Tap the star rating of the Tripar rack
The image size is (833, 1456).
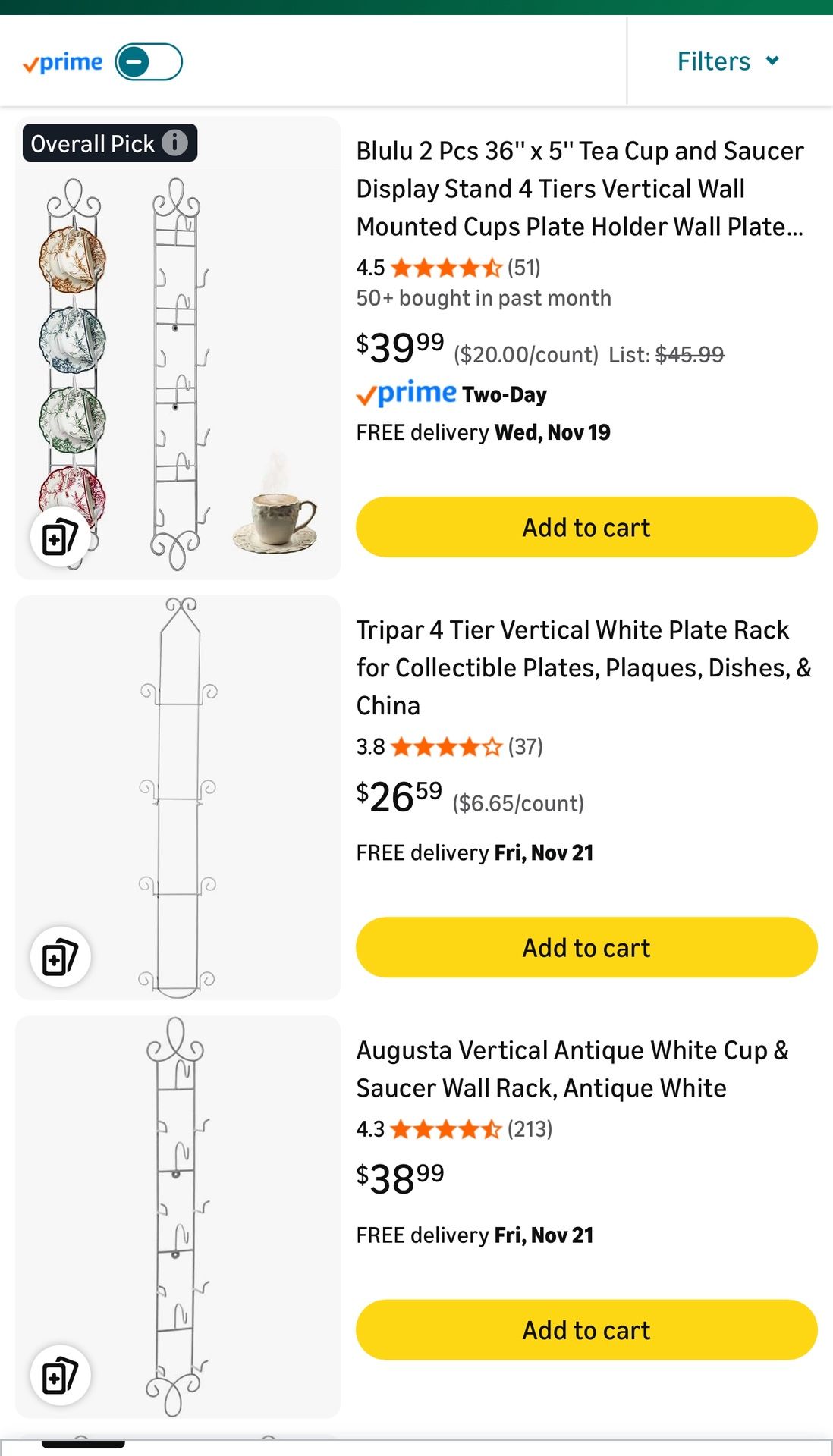point(444,746)
